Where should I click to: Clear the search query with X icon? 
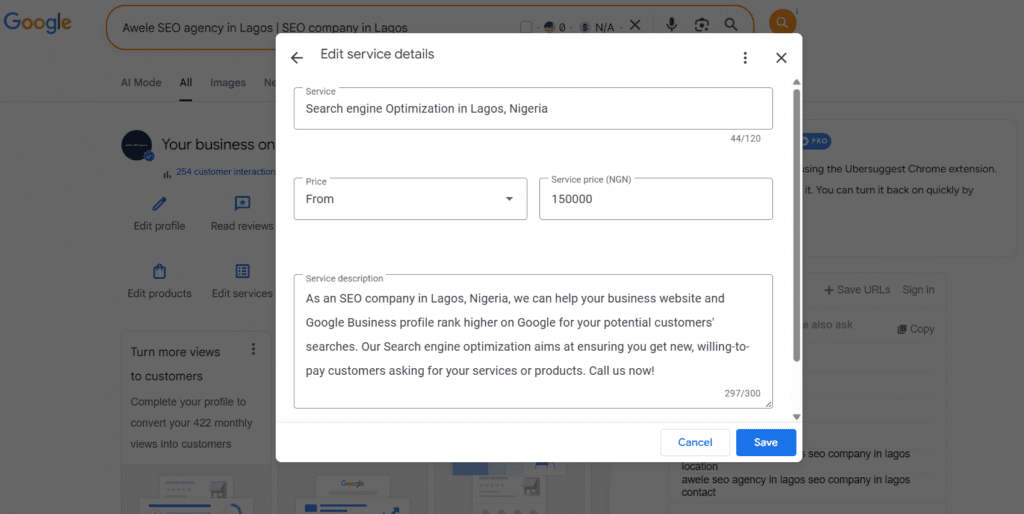634,24
